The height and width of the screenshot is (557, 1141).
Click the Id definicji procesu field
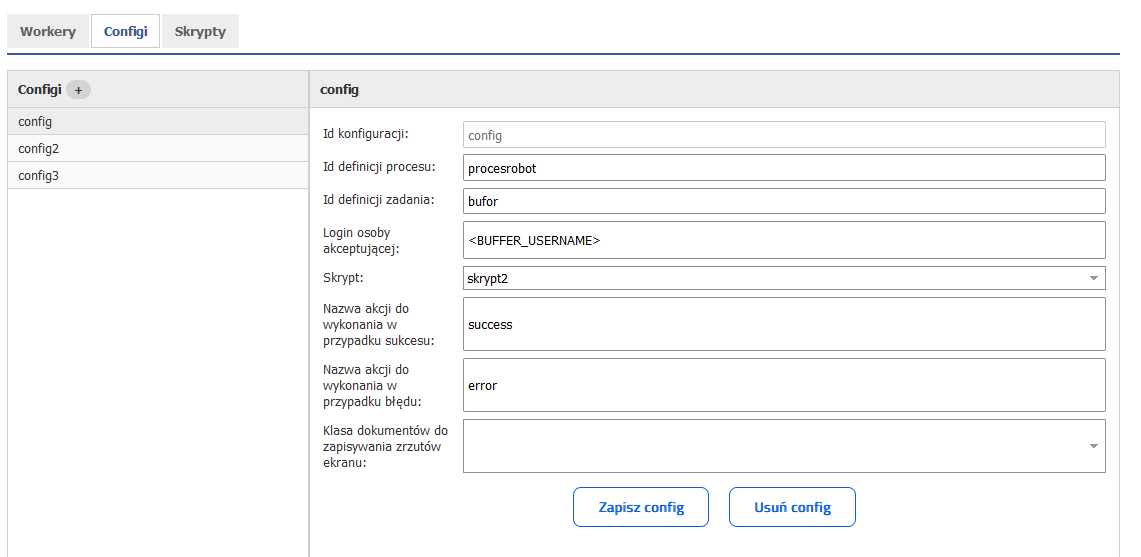coord(784,167)
